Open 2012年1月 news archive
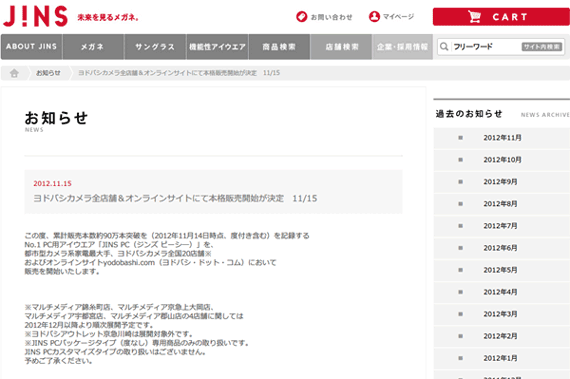 pos(502,358)
